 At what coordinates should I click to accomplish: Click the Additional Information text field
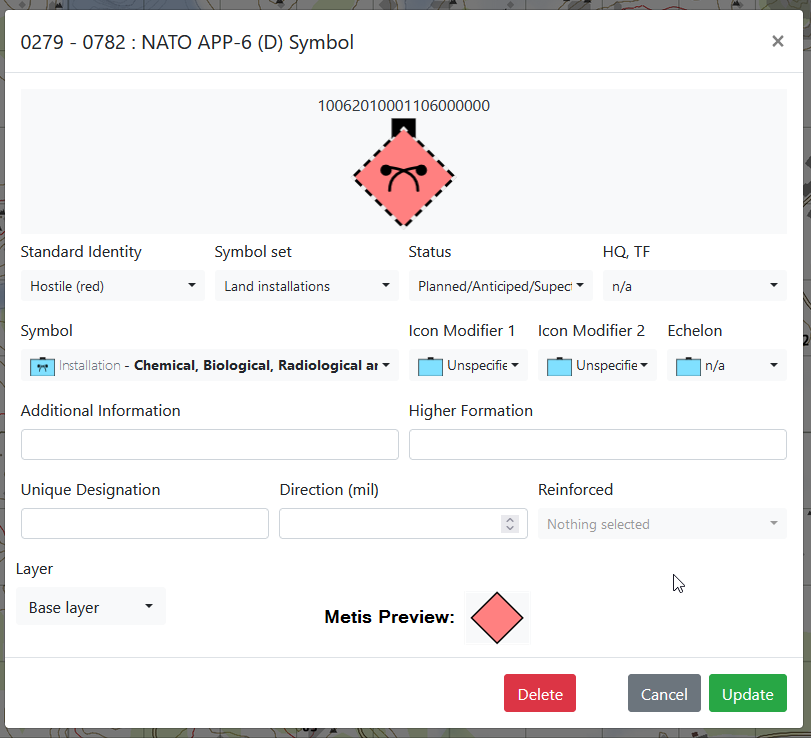(x=209, y=444)
